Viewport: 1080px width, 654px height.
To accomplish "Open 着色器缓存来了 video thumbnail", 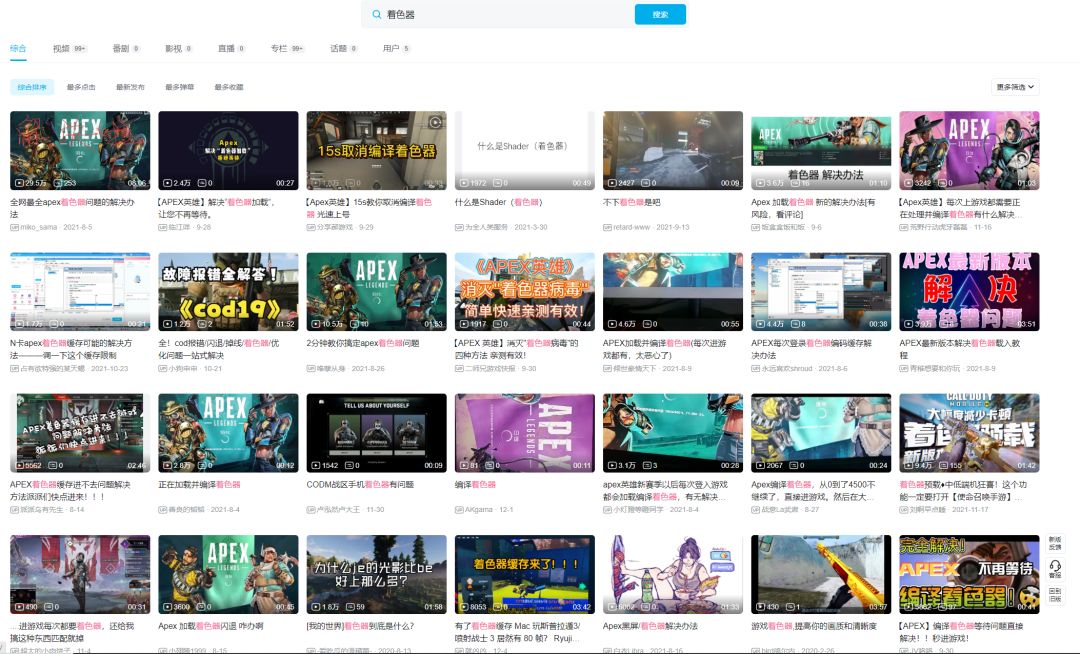I will pyautogui.click(x=524, y=574).
